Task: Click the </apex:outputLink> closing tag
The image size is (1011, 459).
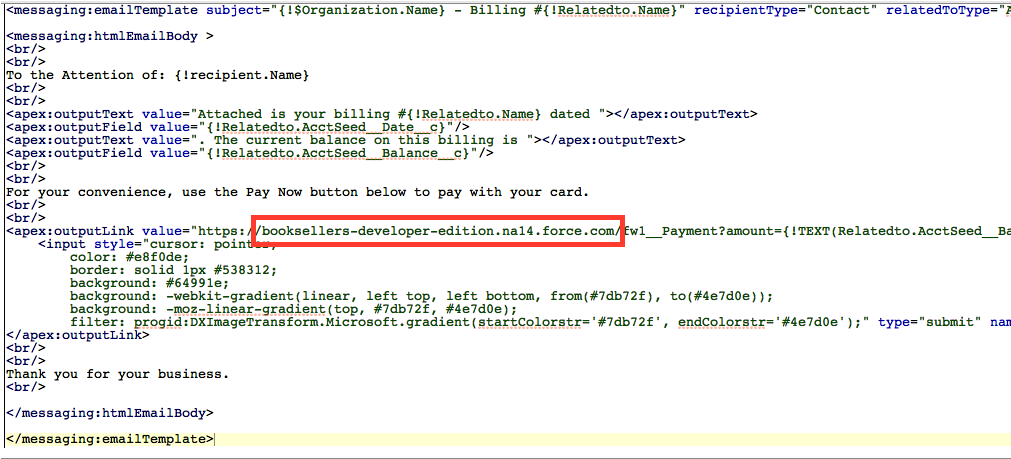Action: coord(77,335)
